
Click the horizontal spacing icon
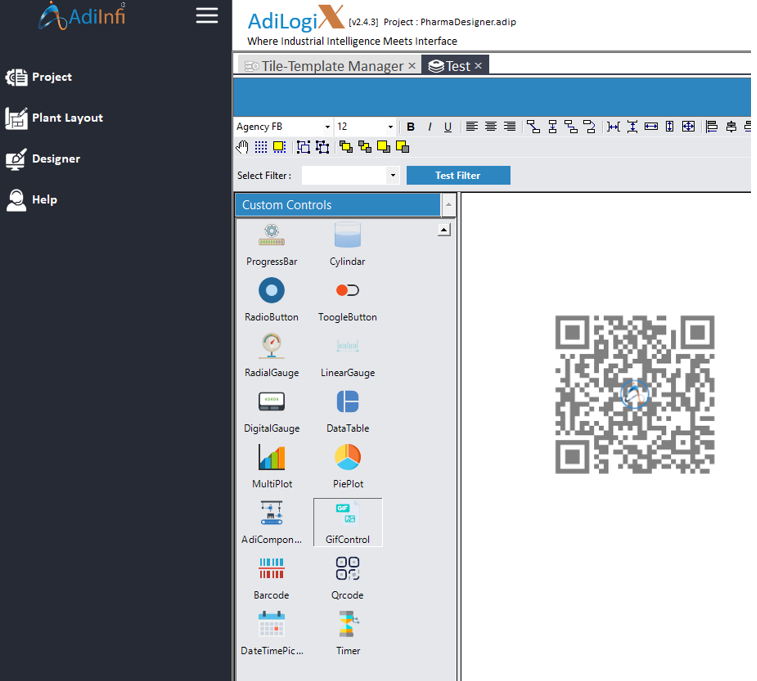point(613,126)
